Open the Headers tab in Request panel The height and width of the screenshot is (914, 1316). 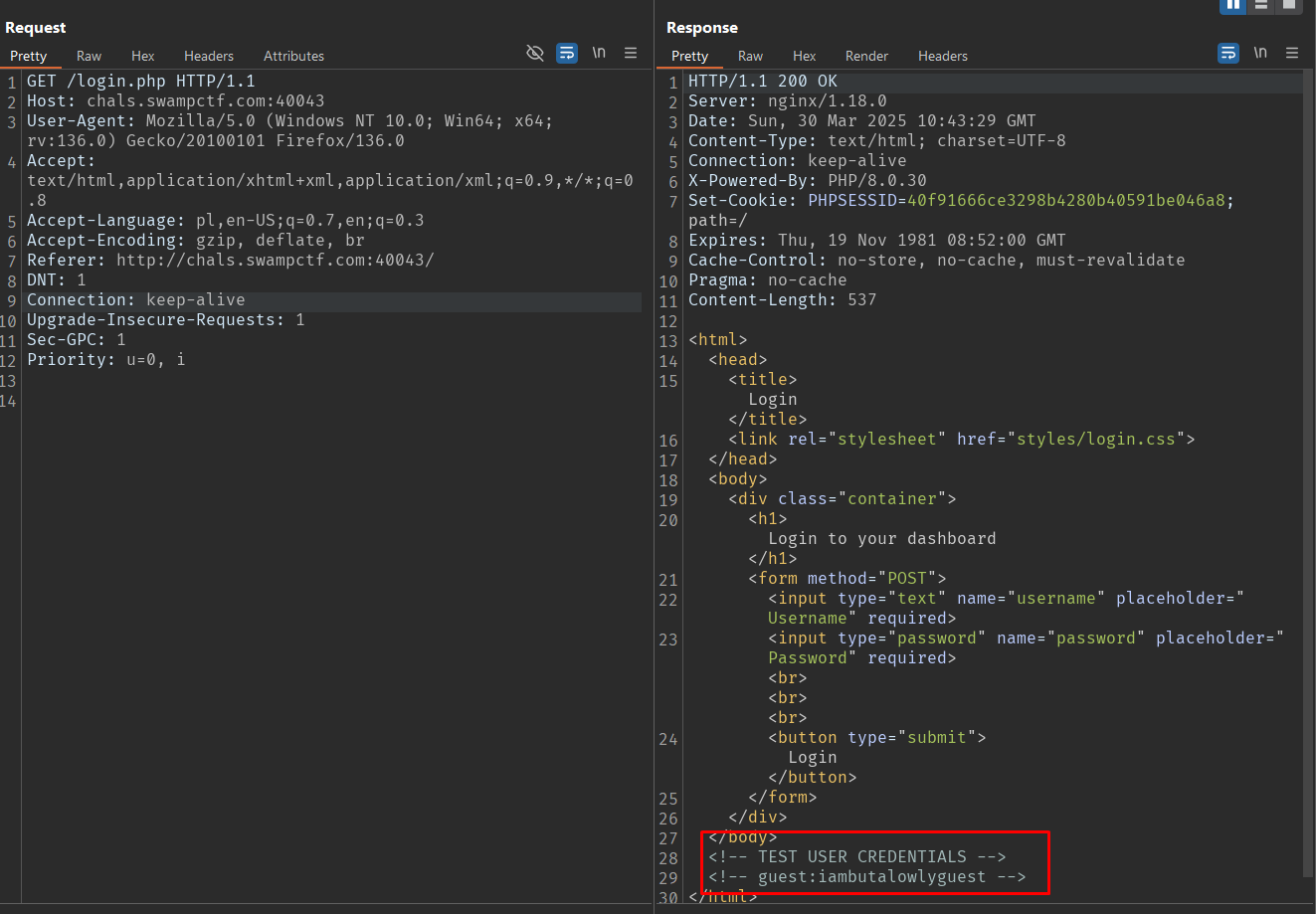pyautogui.click(x=209, y=56)
